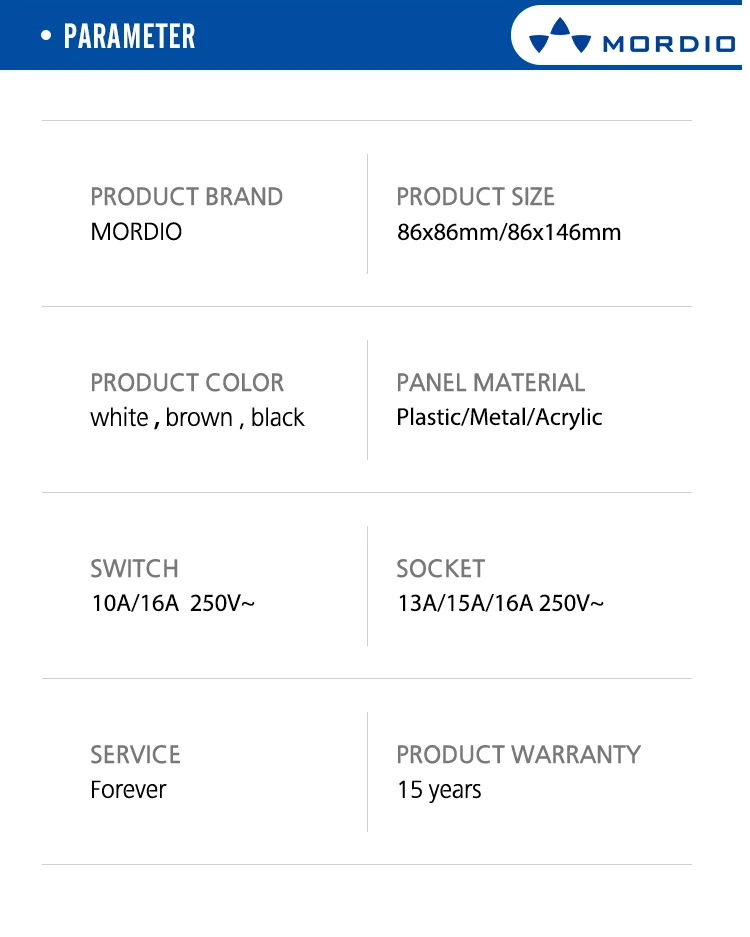Select the SOCKET label
This screenshot has height=937, width=750.
440,569
